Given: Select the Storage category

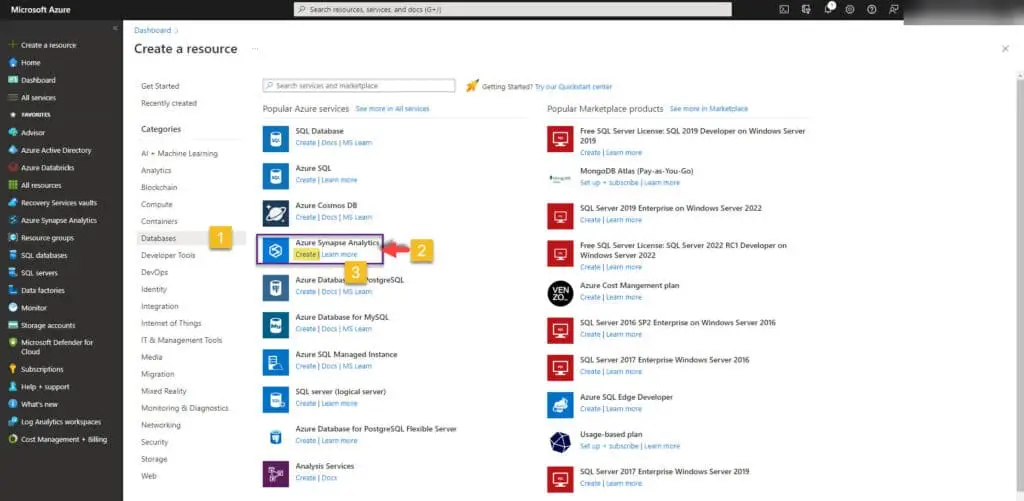Looking at the screenshot, I should click(x=154, y=459).
